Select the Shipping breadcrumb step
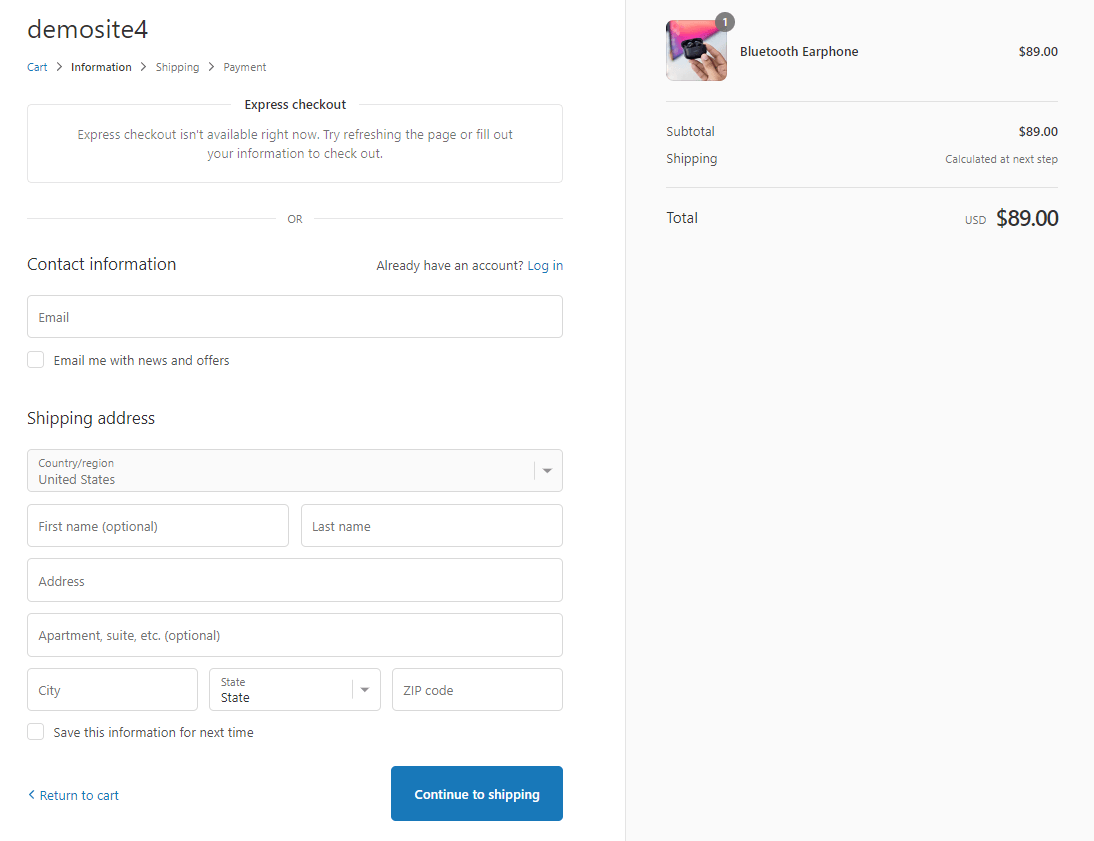This screenshot has height=841, width=1094. pos(177,67)
